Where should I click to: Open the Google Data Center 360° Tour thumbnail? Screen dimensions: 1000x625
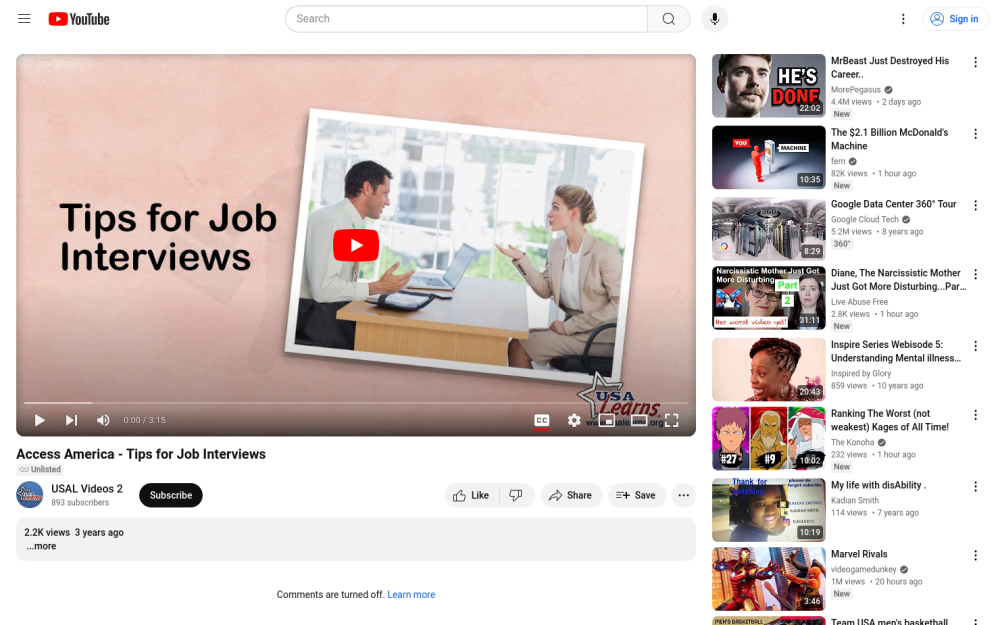pos(768,228)
